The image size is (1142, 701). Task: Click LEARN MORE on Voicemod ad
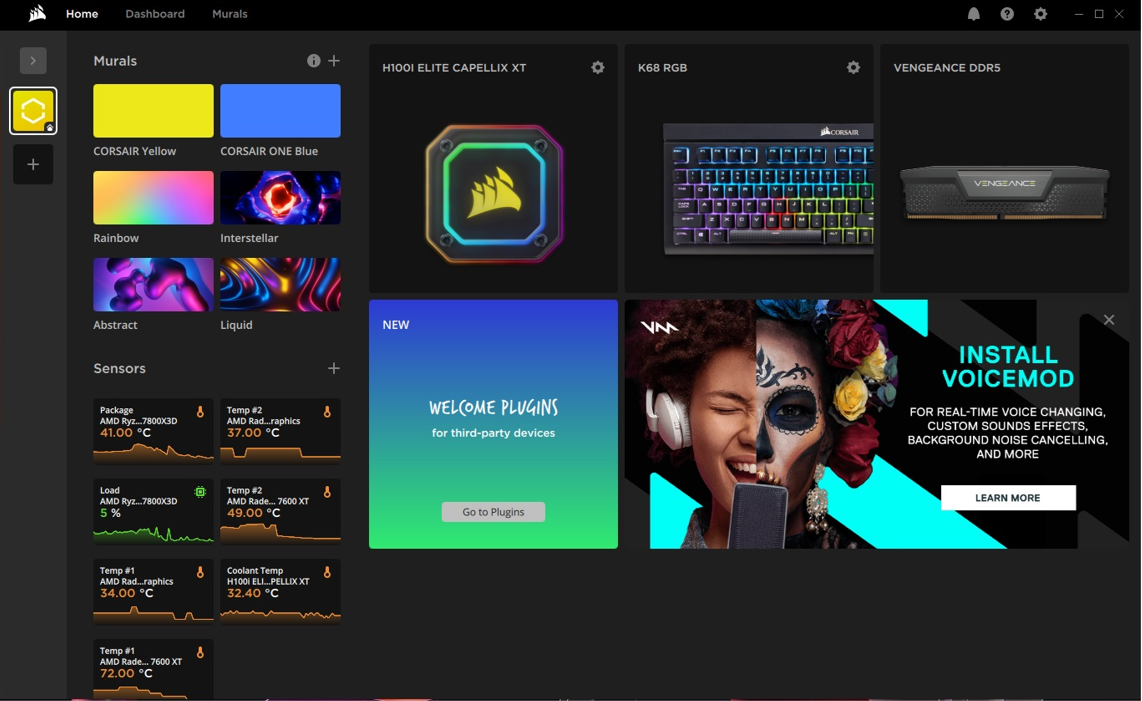tap(1008, 498)
